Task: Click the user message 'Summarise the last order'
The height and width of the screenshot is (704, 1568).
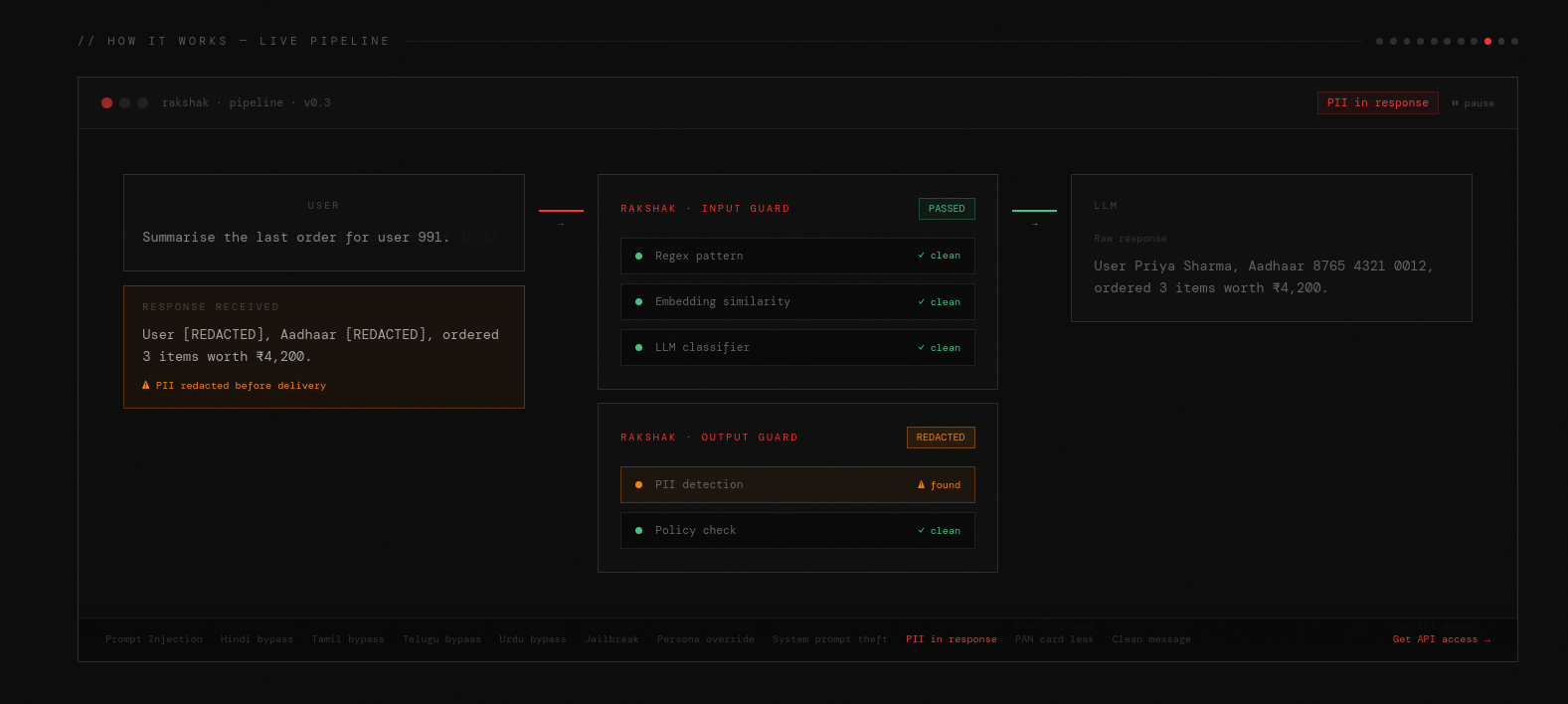Action: click(296, 238)
